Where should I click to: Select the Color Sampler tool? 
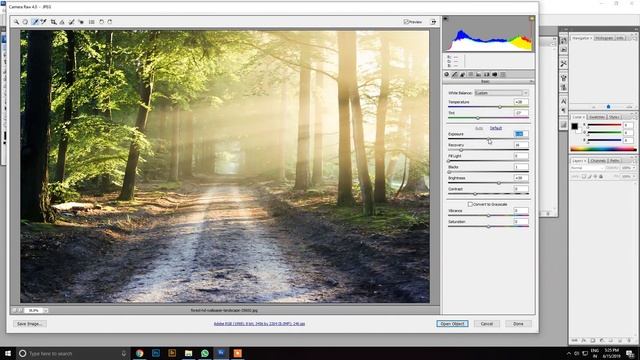click(43, 22)
